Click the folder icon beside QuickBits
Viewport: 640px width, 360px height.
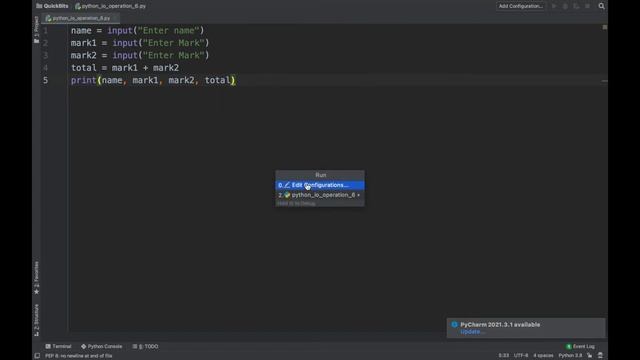click(x=39, y=6)
